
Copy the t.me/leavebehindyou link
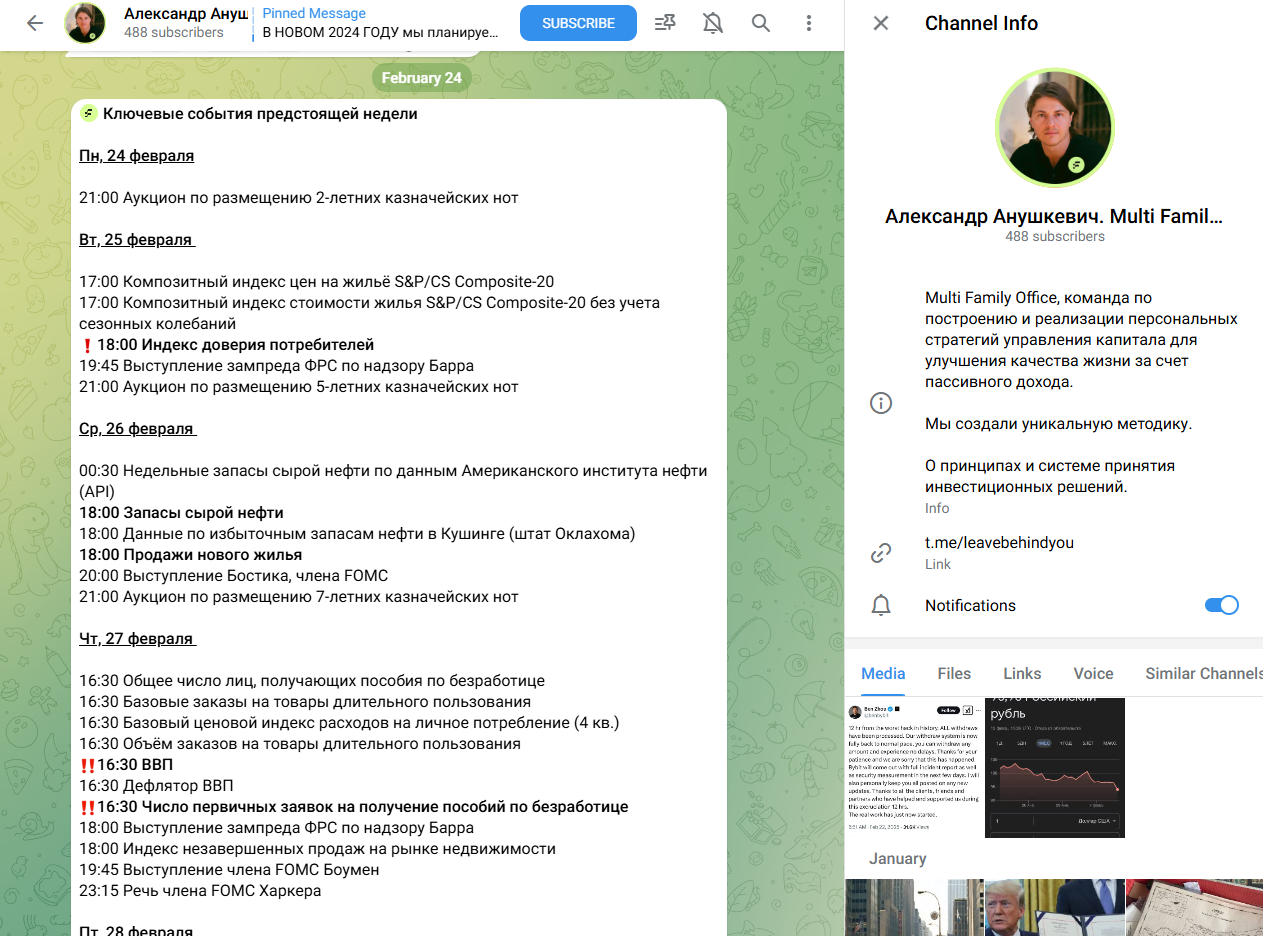(999, 542)
